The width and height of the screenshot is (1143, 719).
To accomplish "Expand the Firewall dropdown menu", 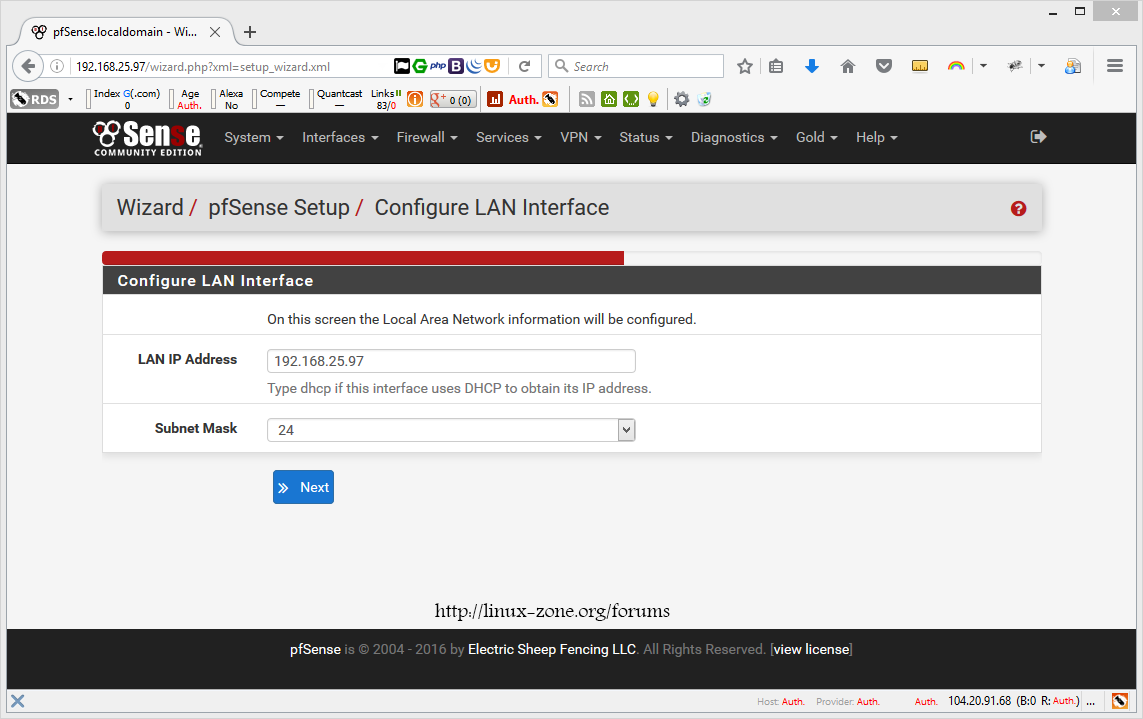I will [x=427, y=138].
